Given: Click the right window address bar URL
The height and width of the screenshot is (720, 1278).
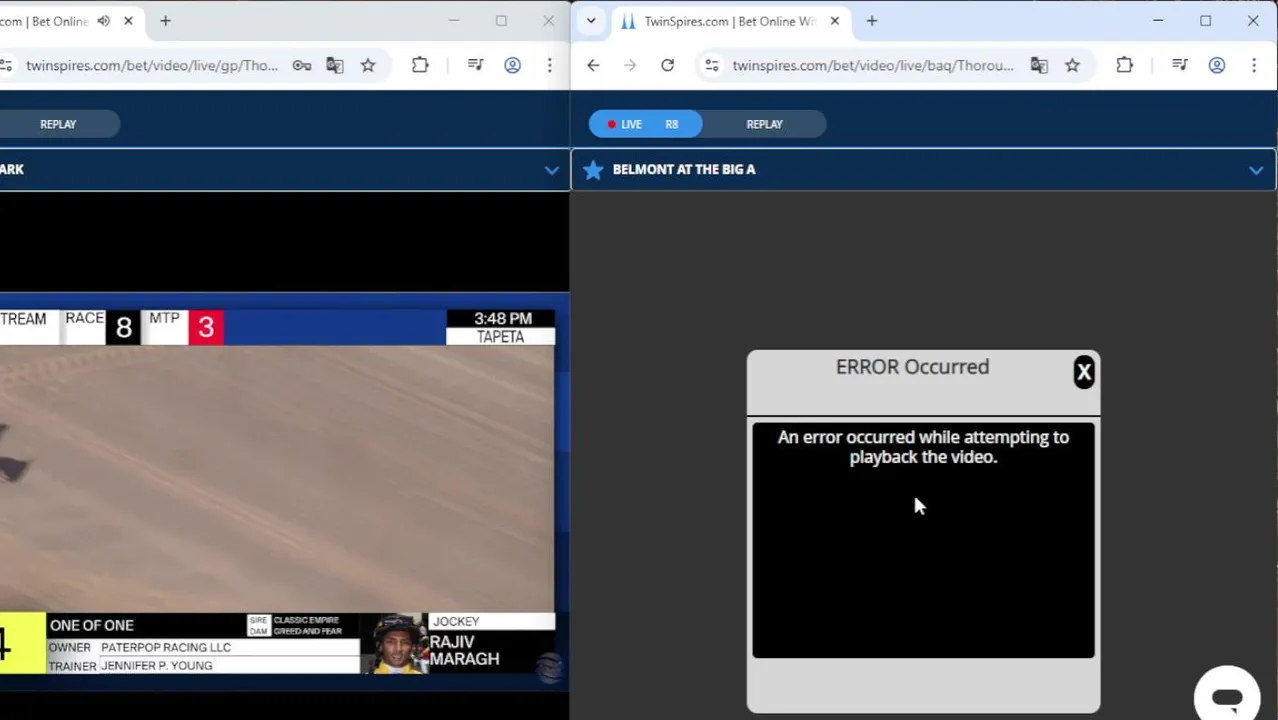Looking at the screenshot, I should click(x=872, y=65).
